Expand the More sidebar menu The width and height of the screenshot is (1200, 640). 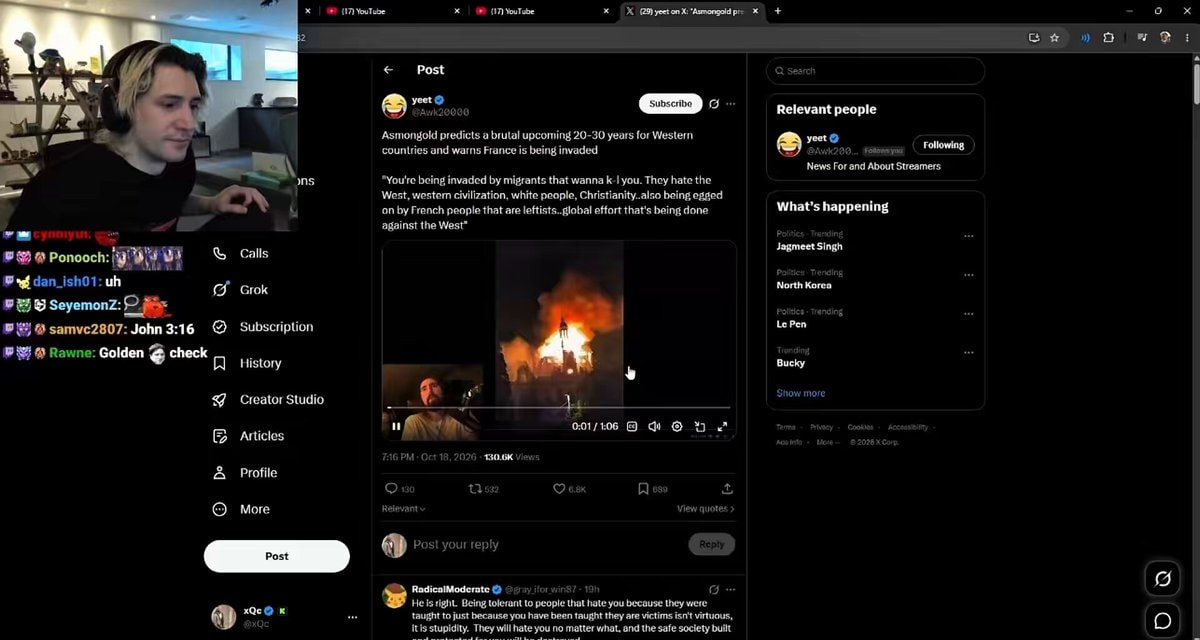tap(241, 509)
